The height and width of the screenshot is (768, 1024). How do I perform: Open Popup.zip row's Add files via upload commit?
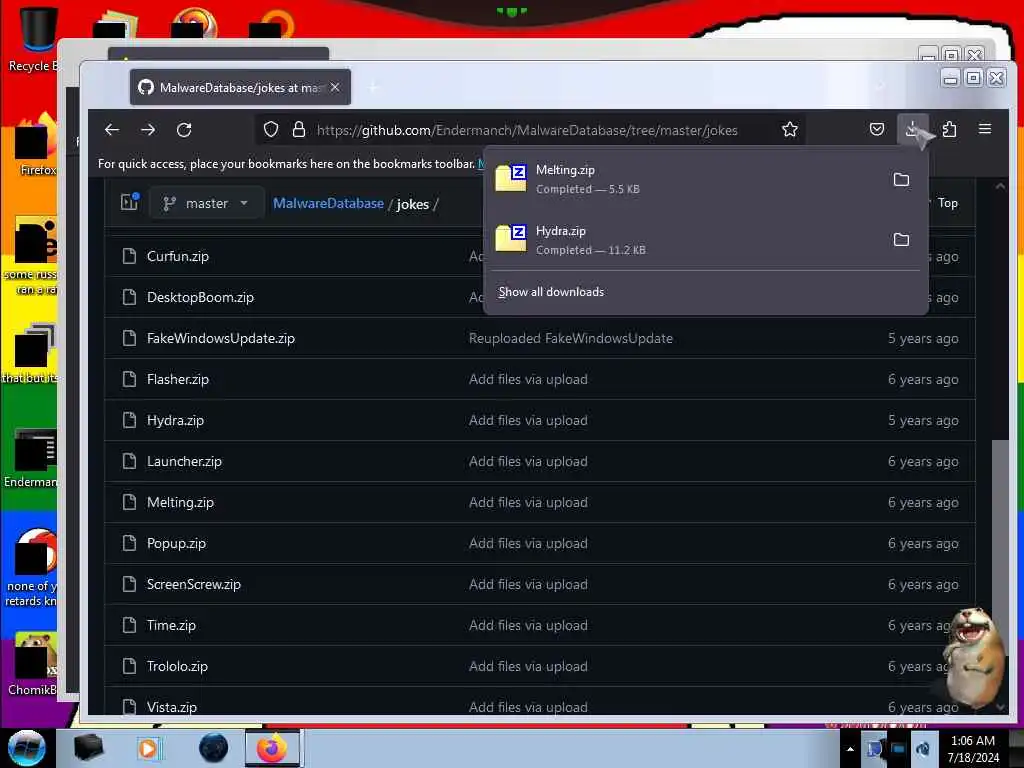coord(528,543)
